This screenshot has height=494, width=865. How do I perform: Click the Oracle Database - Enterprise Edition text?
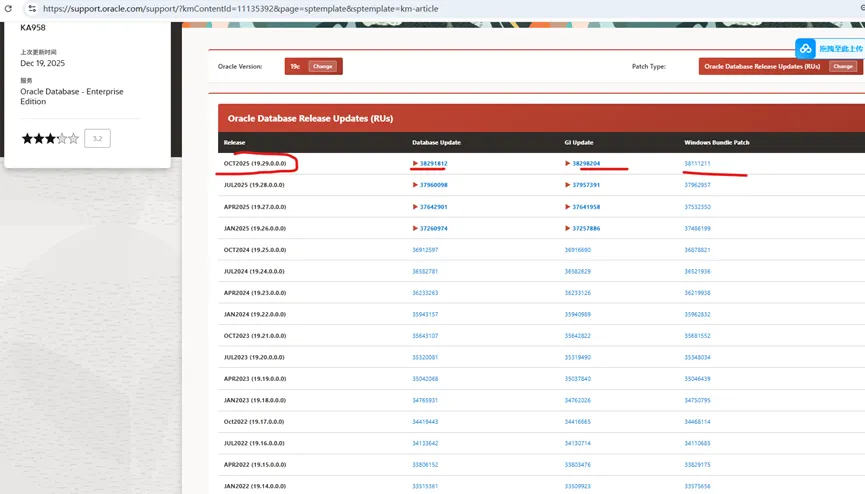pos(72,97)
